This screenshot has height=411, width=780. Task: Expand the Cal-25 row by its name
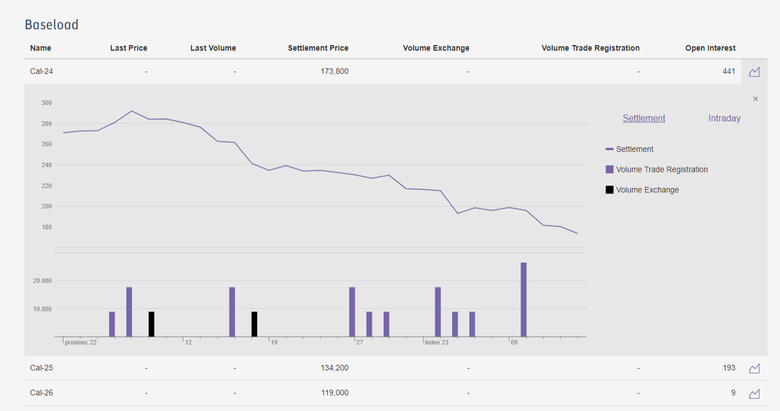point(41,368)
